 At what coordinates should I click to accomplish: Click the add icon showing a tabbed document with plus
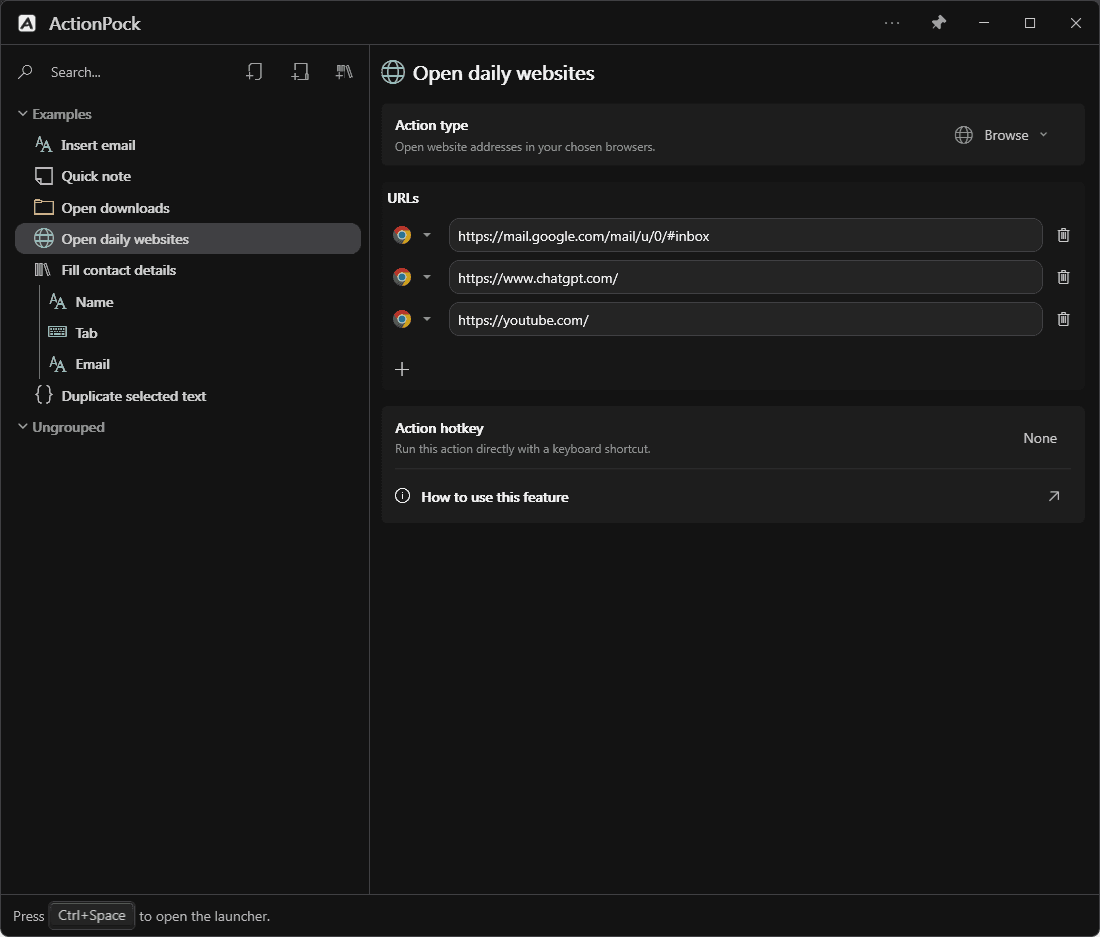click(300, 72)
